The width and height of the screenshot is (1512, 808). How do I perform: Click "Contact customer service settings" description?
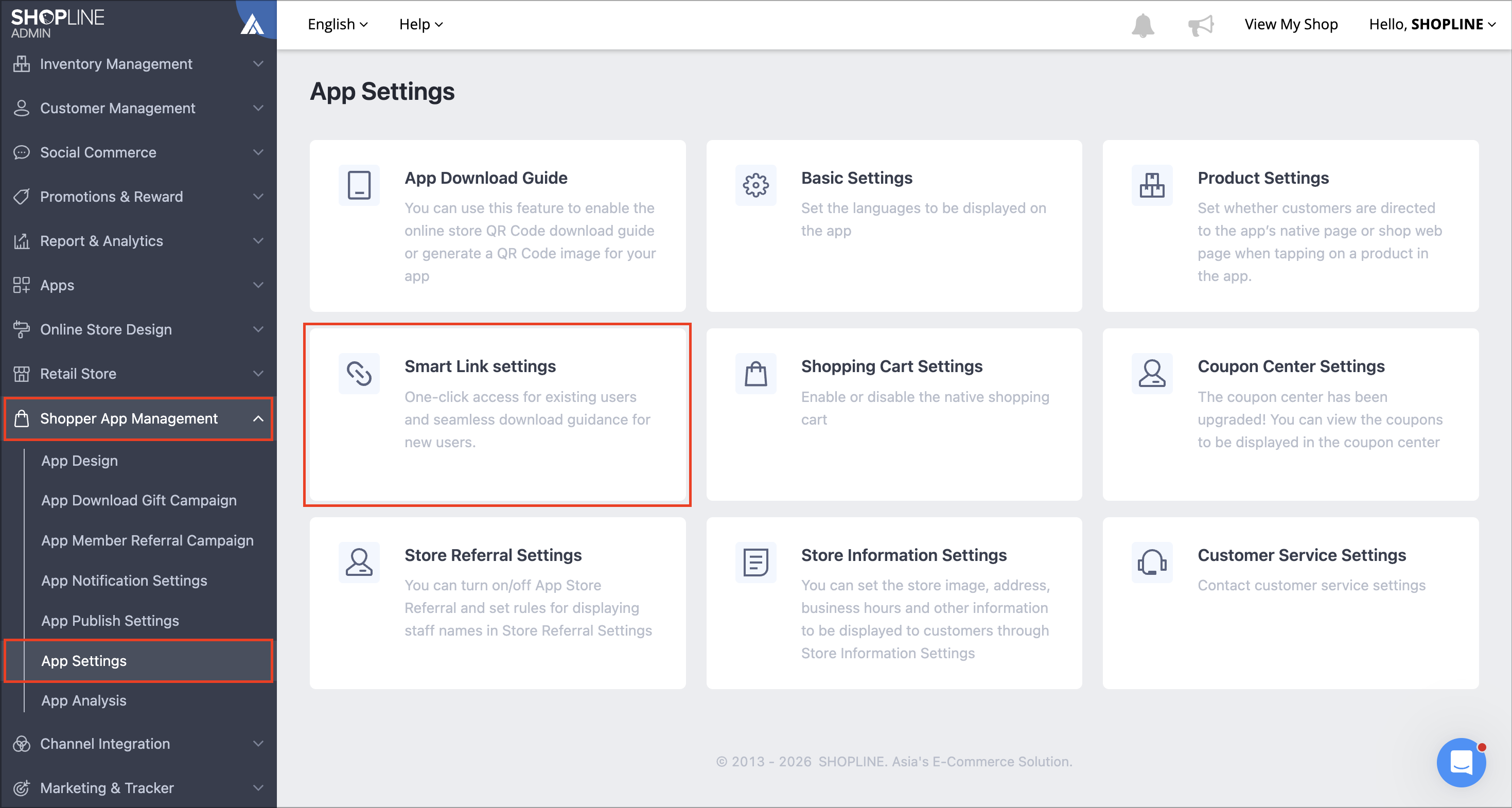click(1311, 586)
